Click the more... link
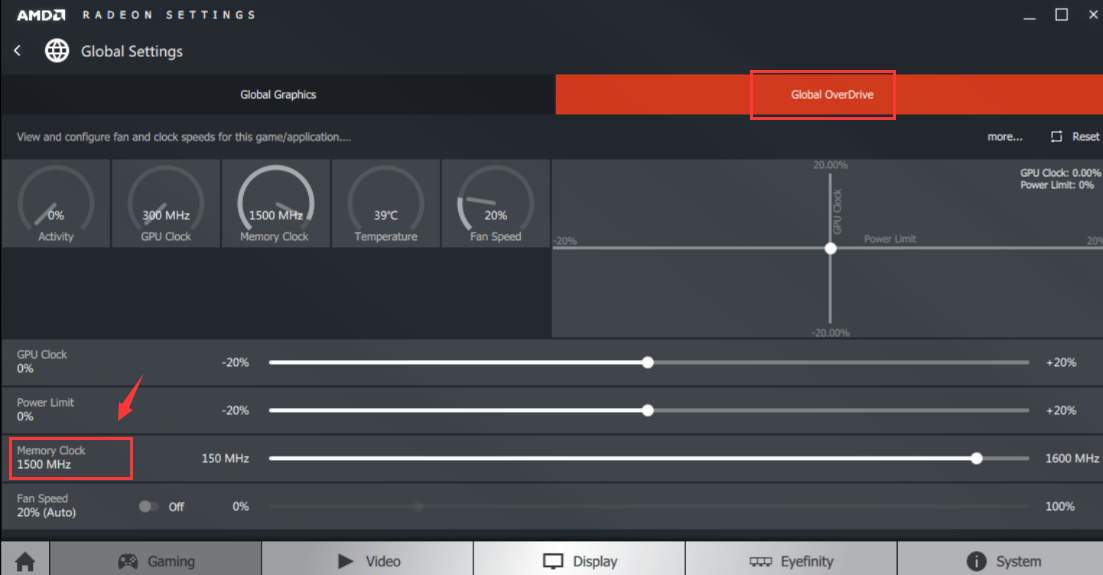1103x575 pixels. pyautogui.click(x=1005, y=137)
